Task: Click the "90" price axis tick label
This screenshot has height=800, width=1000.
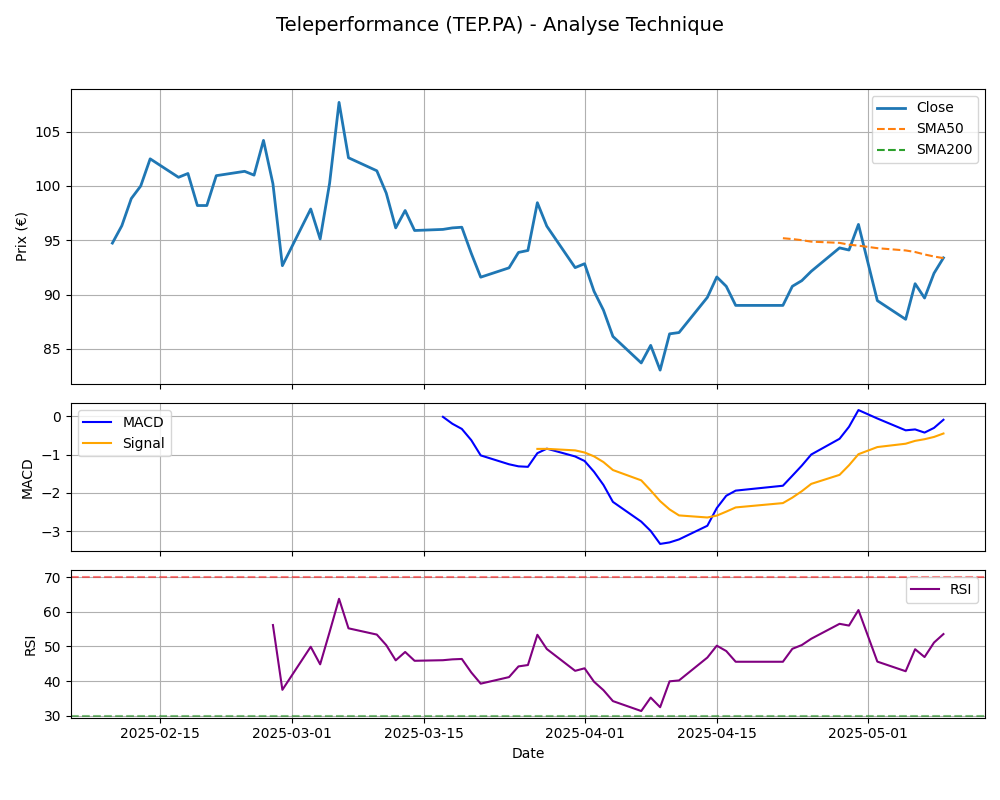Action: click(x=53, y=295)
